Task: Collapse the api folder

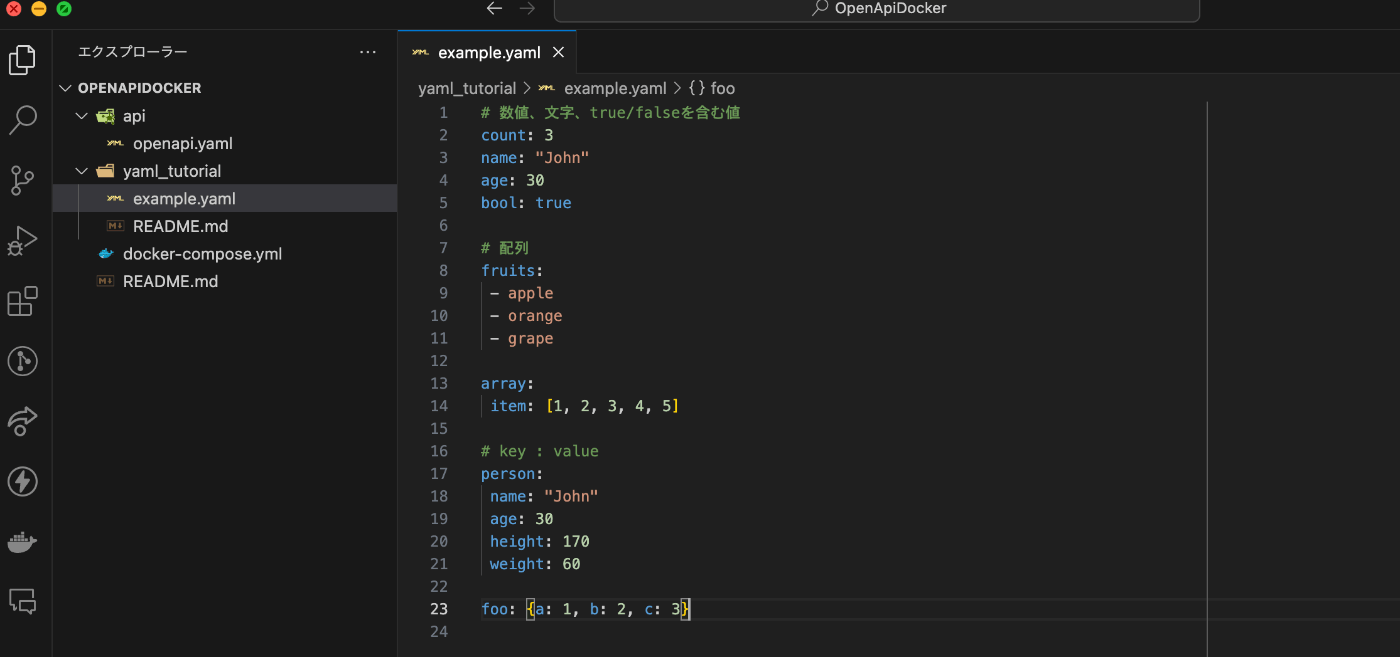Action: click(82, 116)
